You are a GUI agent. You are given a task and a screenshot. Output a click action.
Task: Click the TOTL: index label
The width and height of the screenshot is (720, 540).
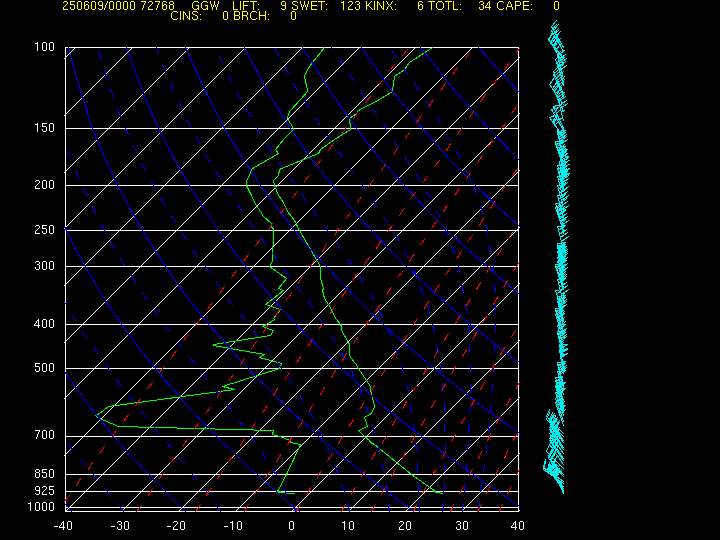click(x=445, y=6)
